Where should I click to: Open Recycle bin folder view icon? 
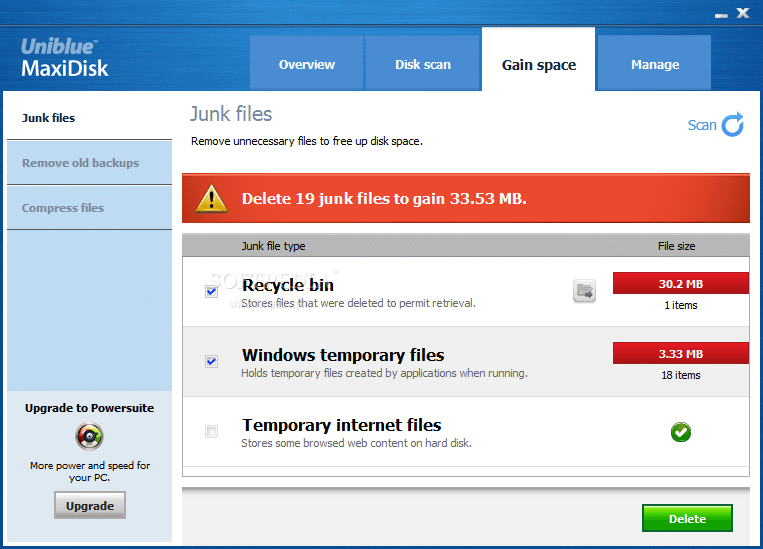click(x=584, y=291)
